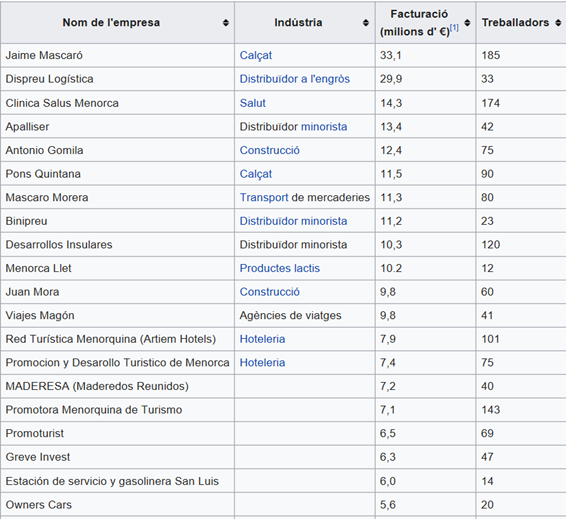Select the Greve Invest cell

point(117,457)
